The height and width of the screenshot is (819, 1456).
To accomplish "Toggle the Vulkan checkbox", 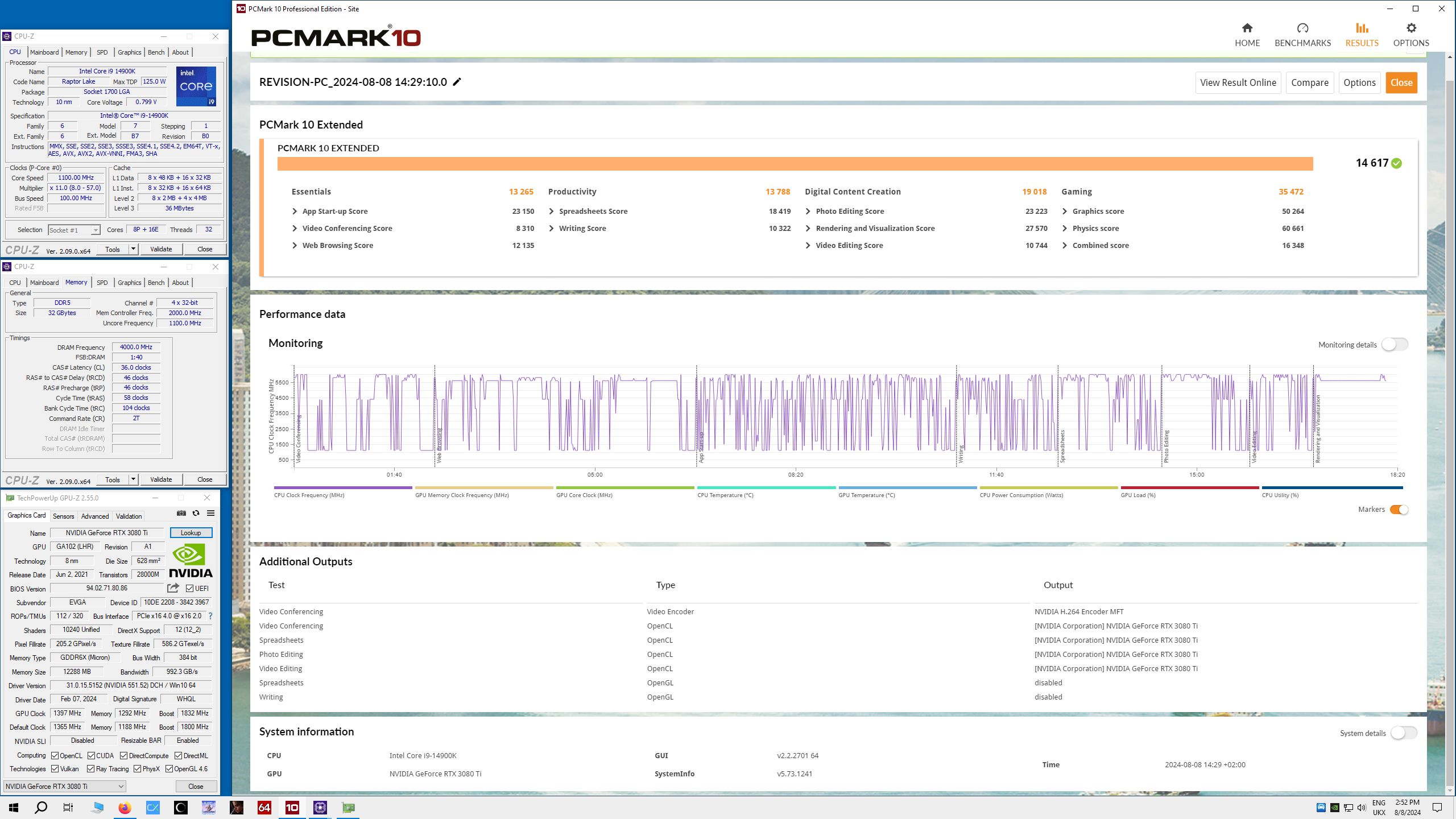I will pos(55,769).
